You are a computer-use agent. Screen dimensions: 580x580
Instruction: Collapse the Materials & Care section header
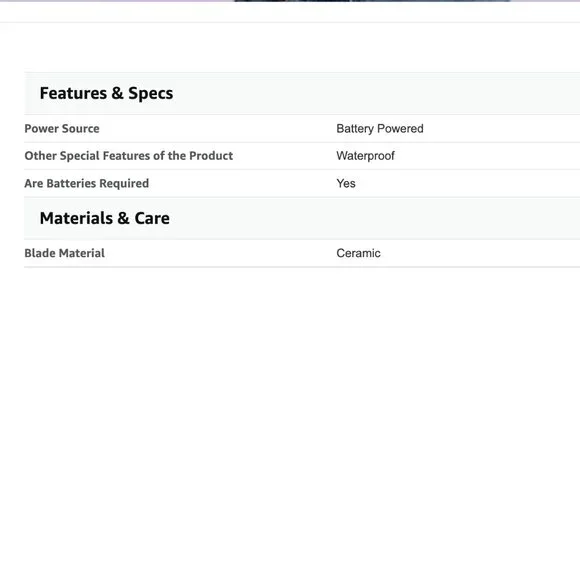tap(302, 218)
